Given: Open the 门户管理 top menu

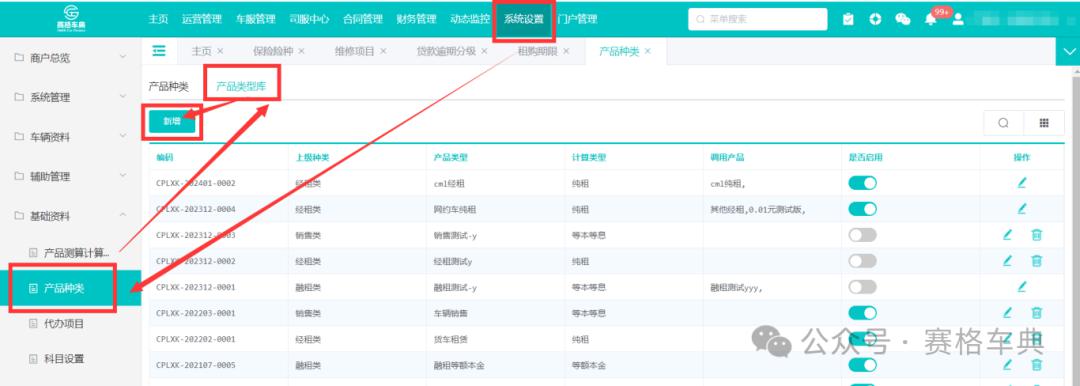Looking at the screenshot, I should click(x=577, y=19).
